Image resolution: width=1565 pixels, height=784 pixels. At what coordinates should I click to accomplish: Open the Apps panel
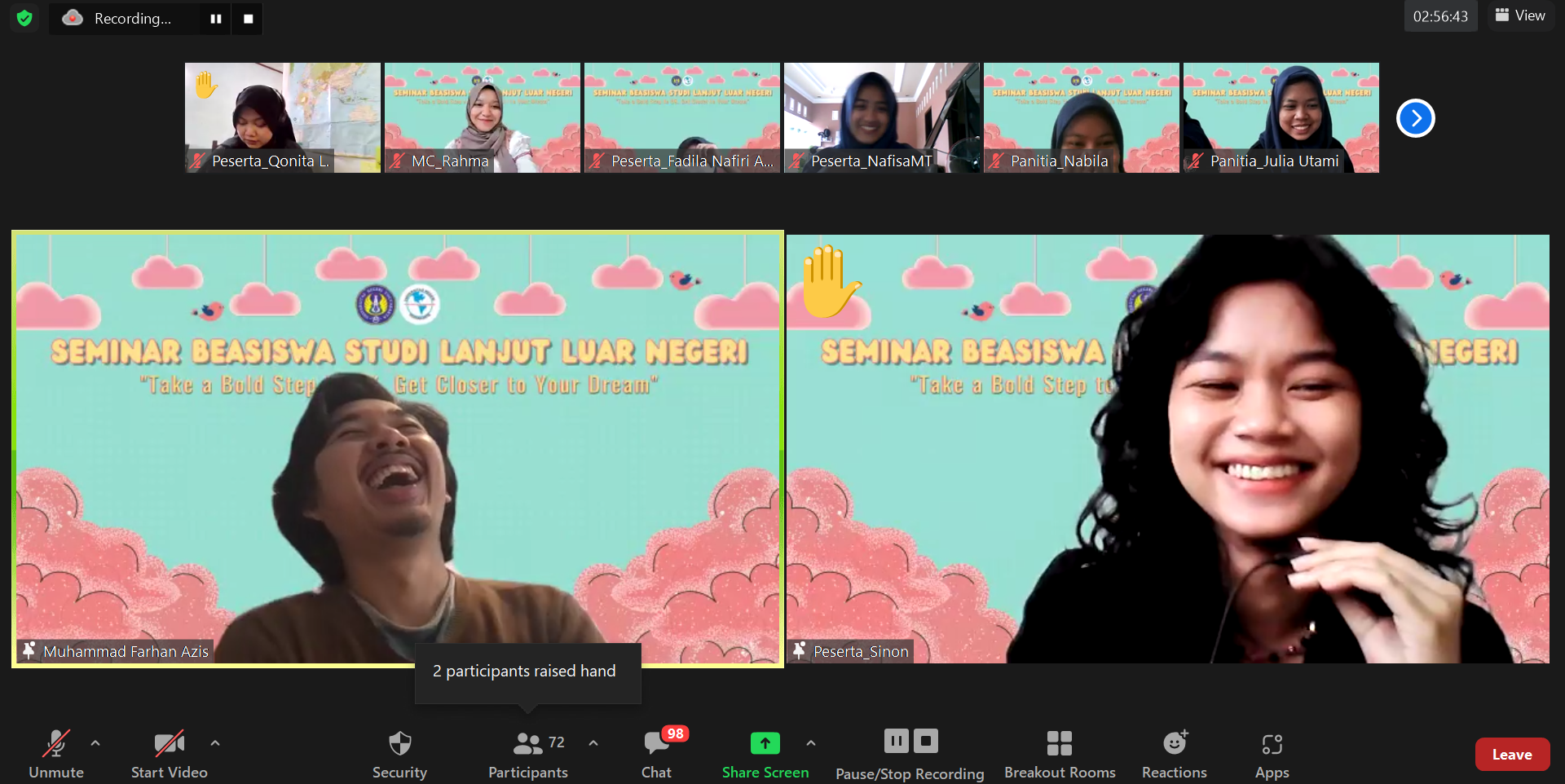1272,754
